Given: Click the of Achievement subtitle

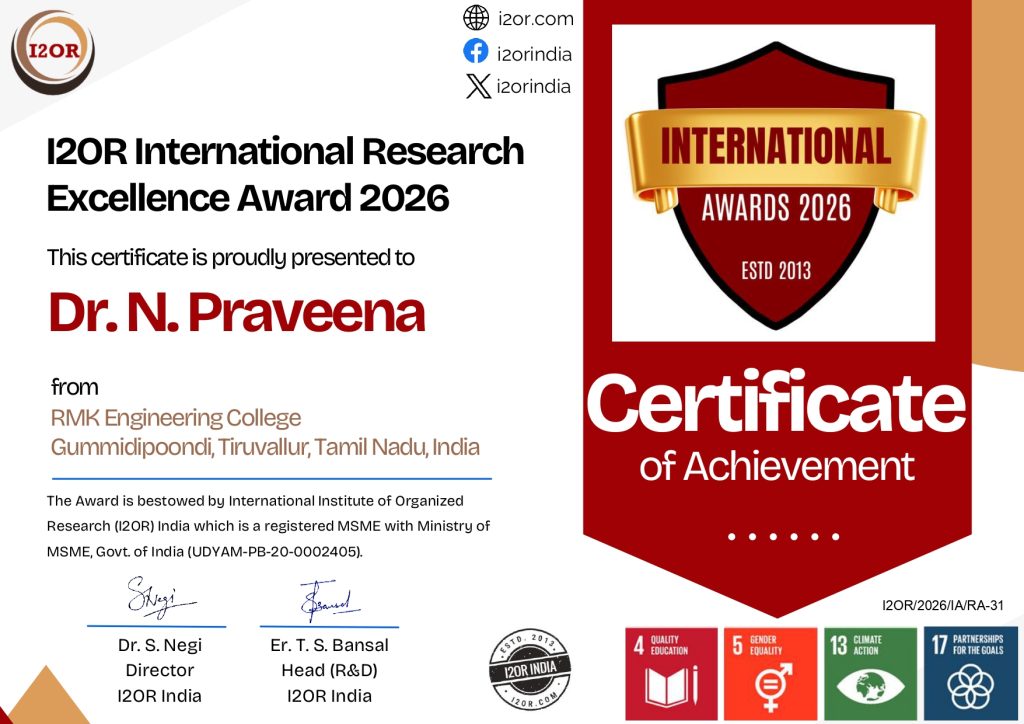Looking at the screenshot, I should point(776,466).
